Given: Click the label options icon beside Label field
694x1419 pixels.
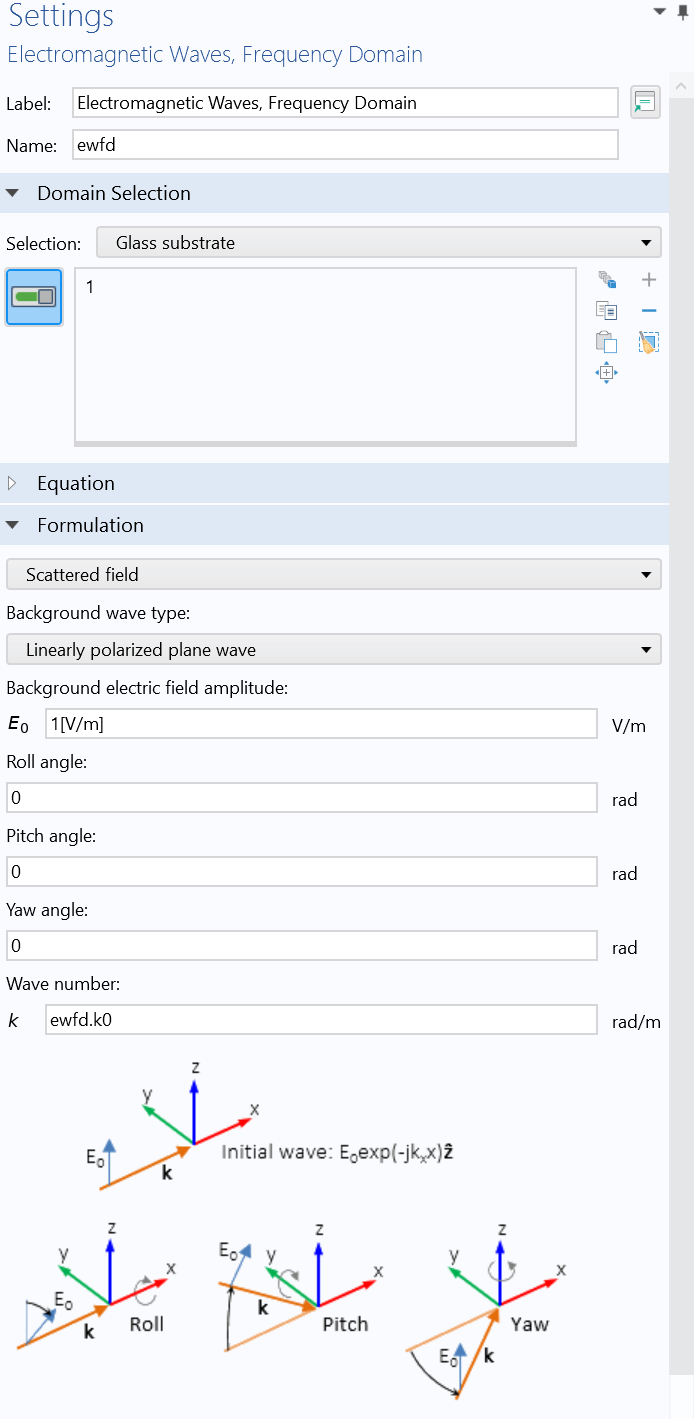Looking at the screenshot, I should click(645, 102).
